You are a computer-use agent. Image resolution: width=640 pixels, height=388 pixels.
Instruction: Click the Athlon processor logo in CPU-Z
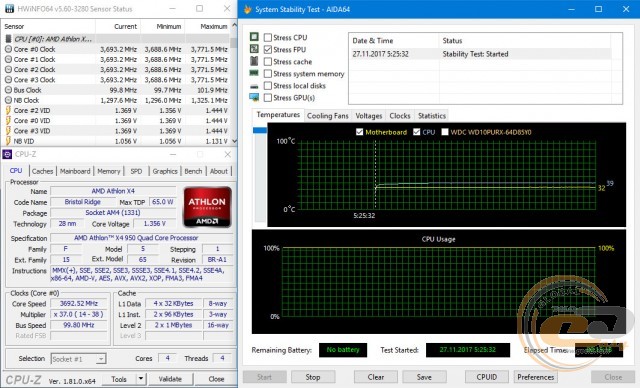tap(207, 207)
